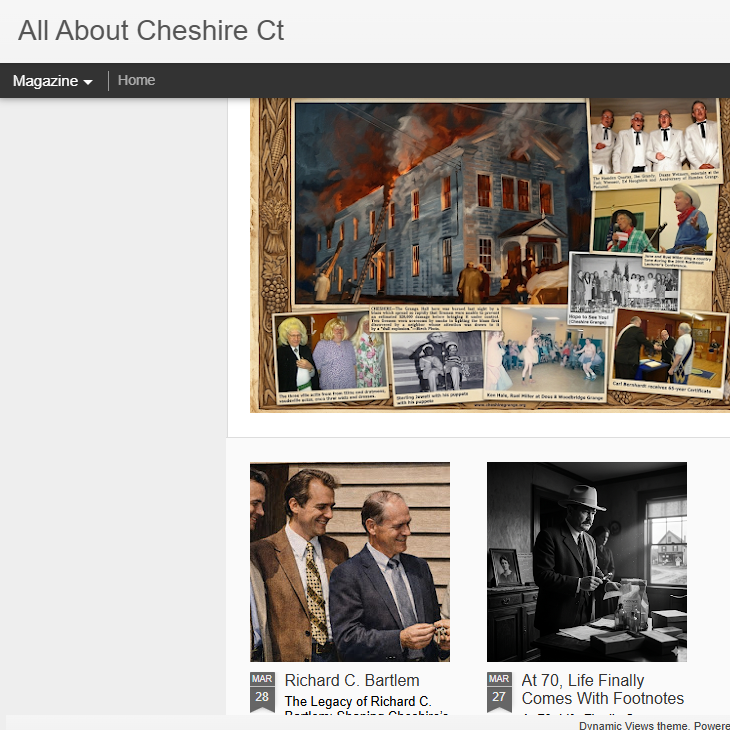Click the MAR 28 date ribbon
The width and height of the screenshot is (730, 730).
click(262, 692)
